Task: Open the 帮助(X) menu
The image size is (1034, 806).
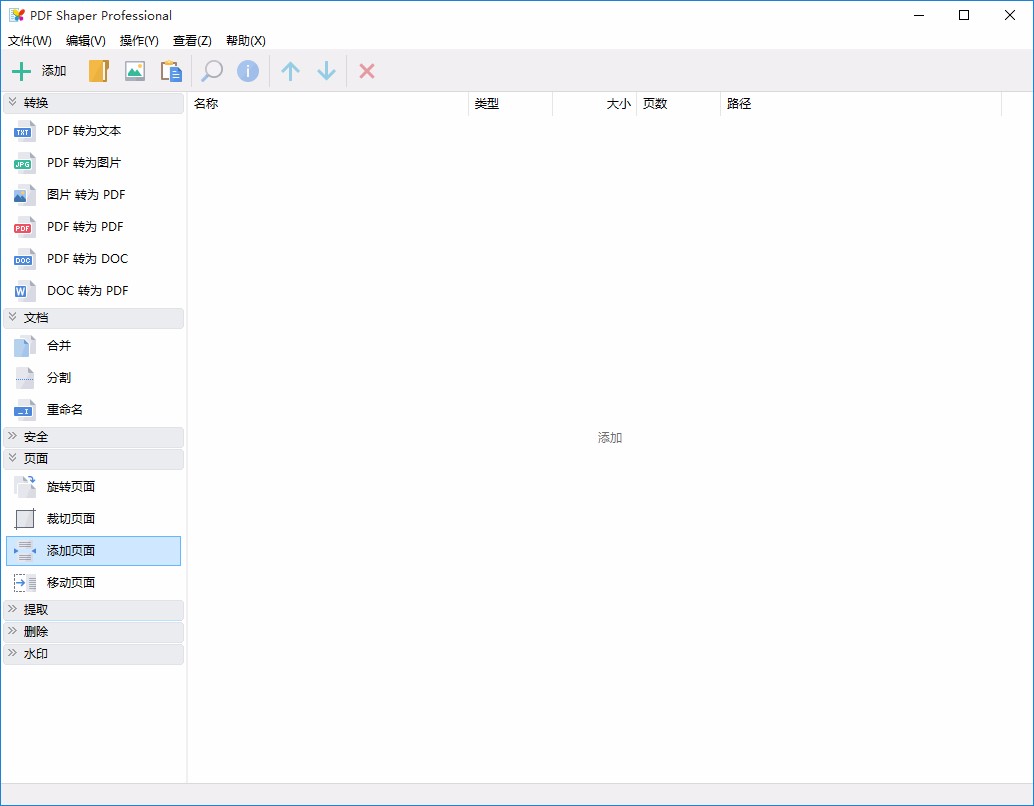Action: 244,41
